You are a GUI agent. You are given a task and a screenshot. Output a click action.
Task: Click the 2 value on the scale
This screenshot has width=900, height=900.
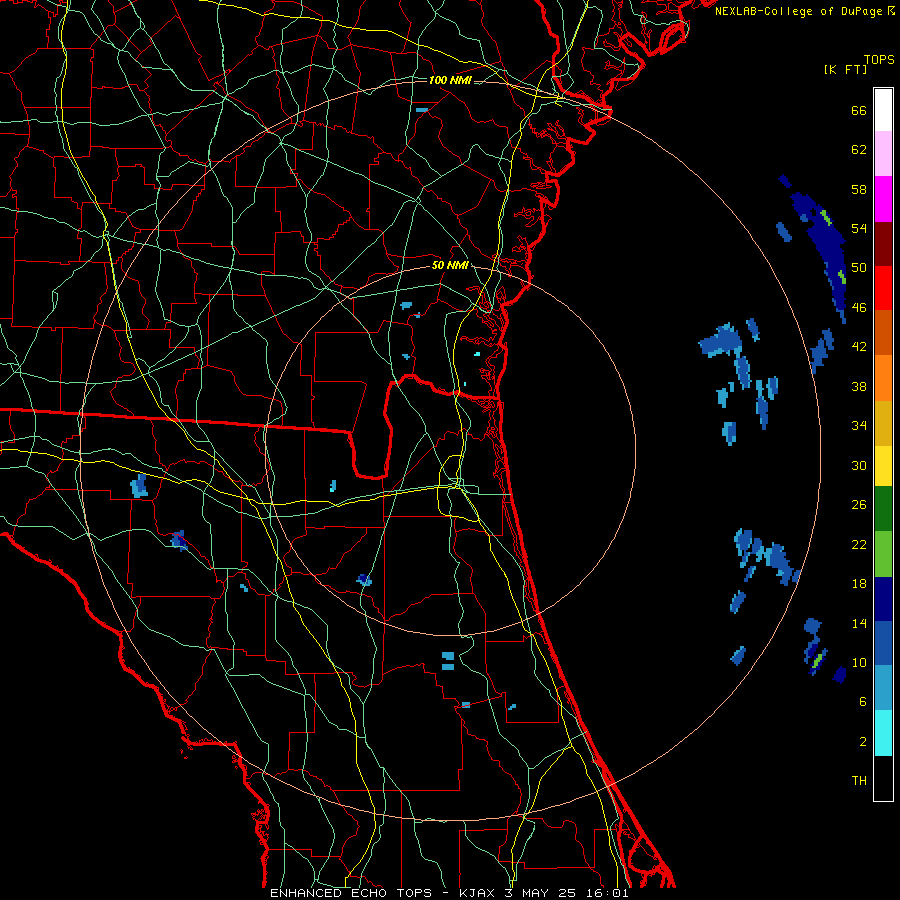pos(863,742)
